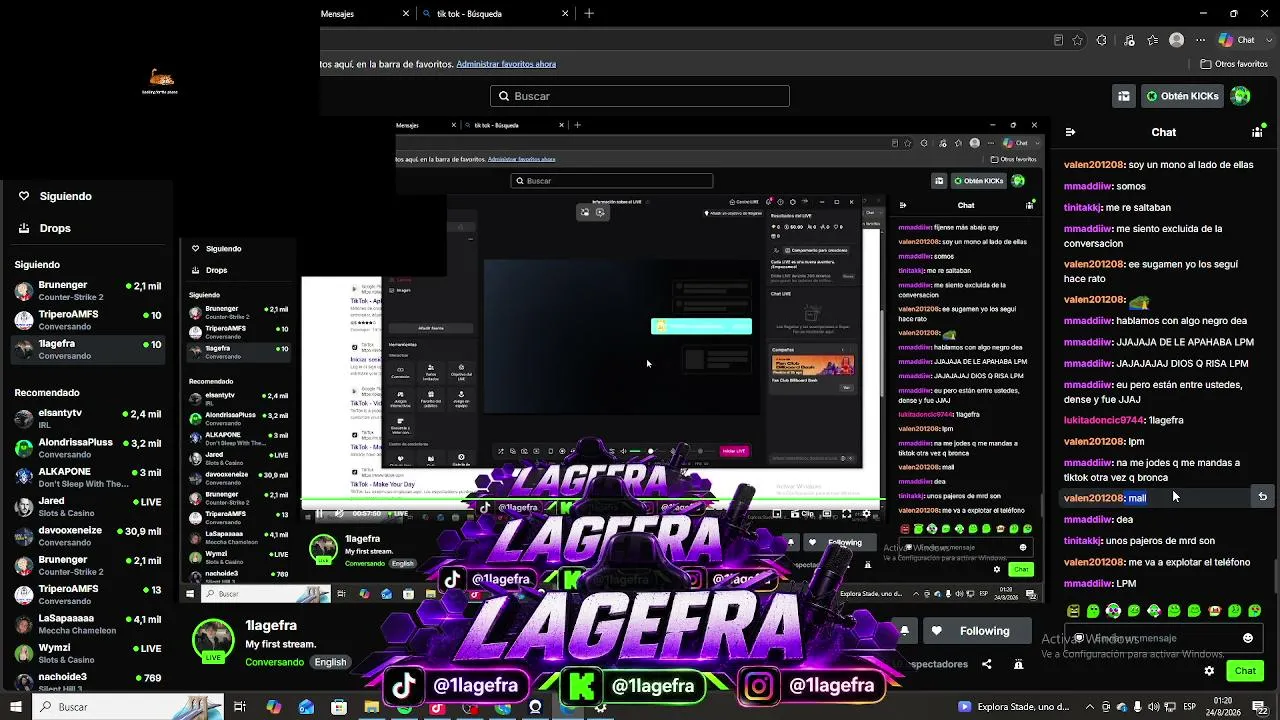Focus the Kick Buscar search field

coord(640,96)
